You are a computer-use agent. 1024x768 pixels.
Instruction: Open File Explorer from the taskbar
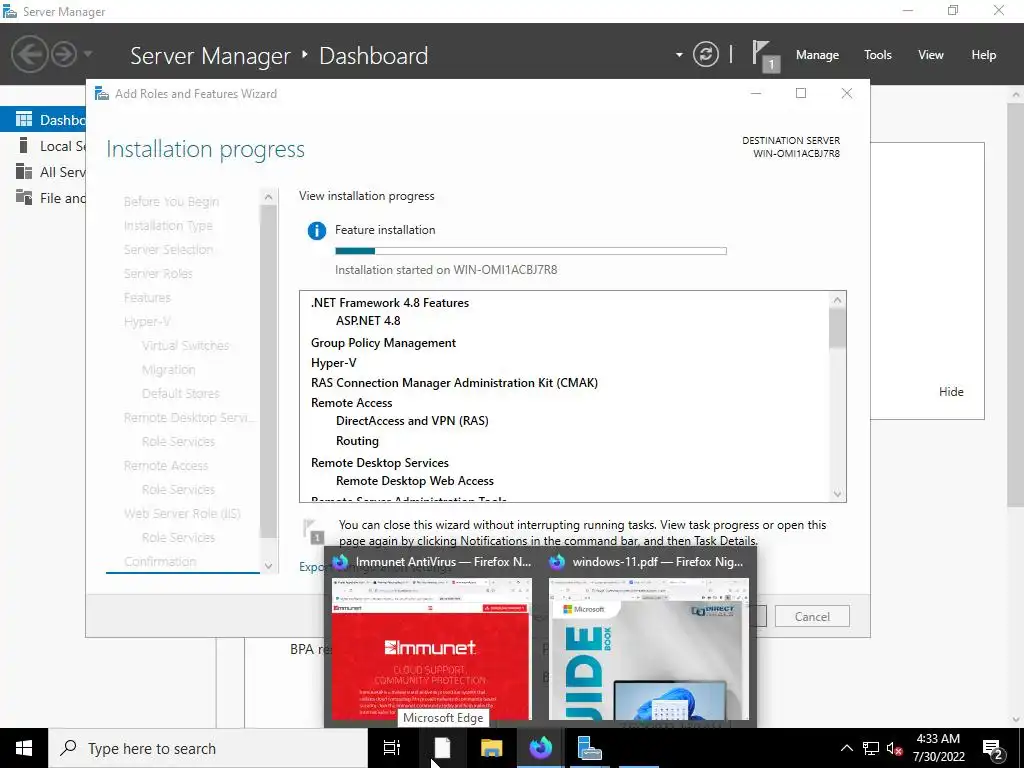point(492,748)
